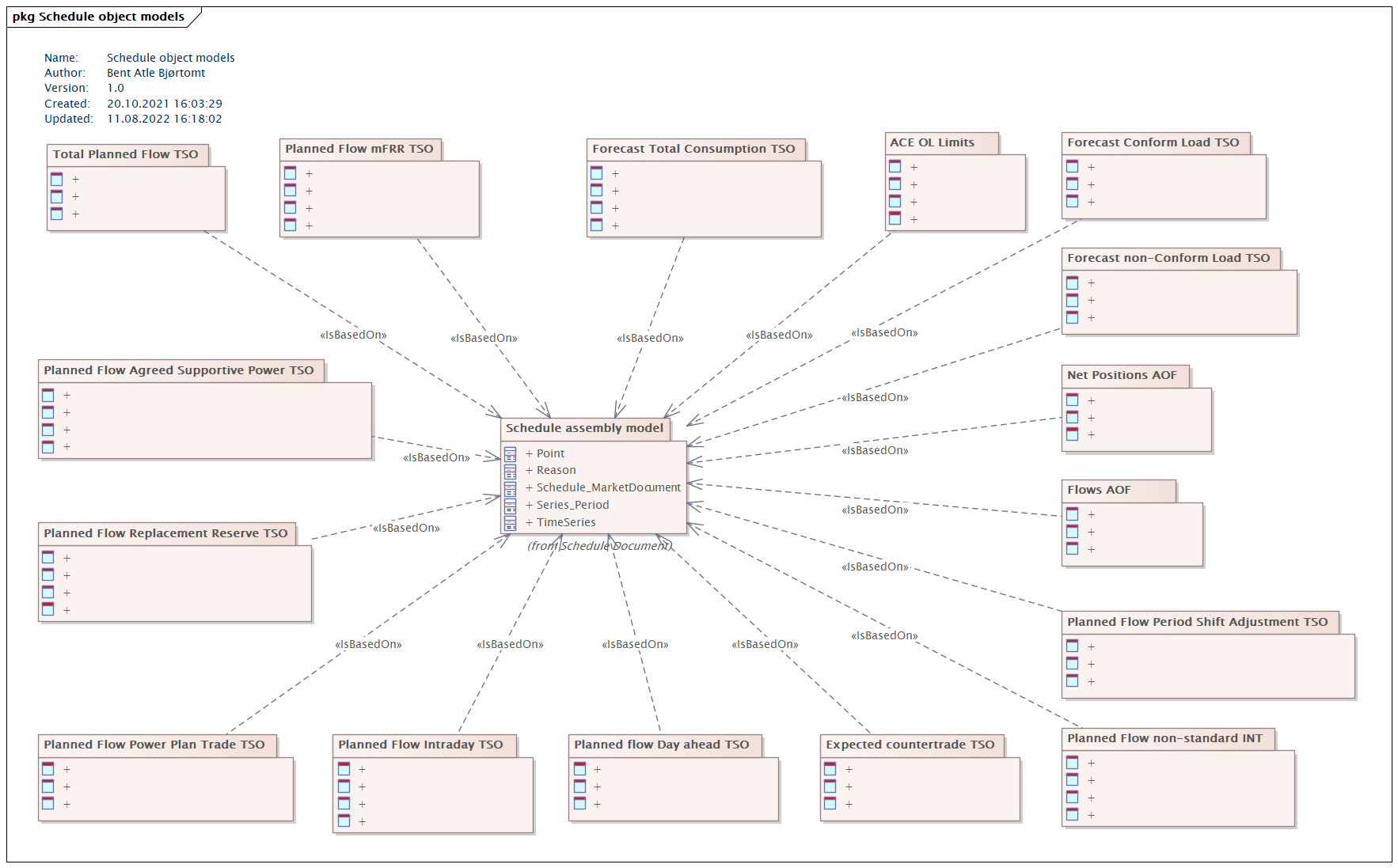Select Planned Flow Period Shift Adjustment TSO title
This screenshot has width=1398, height=868.
1198,622
